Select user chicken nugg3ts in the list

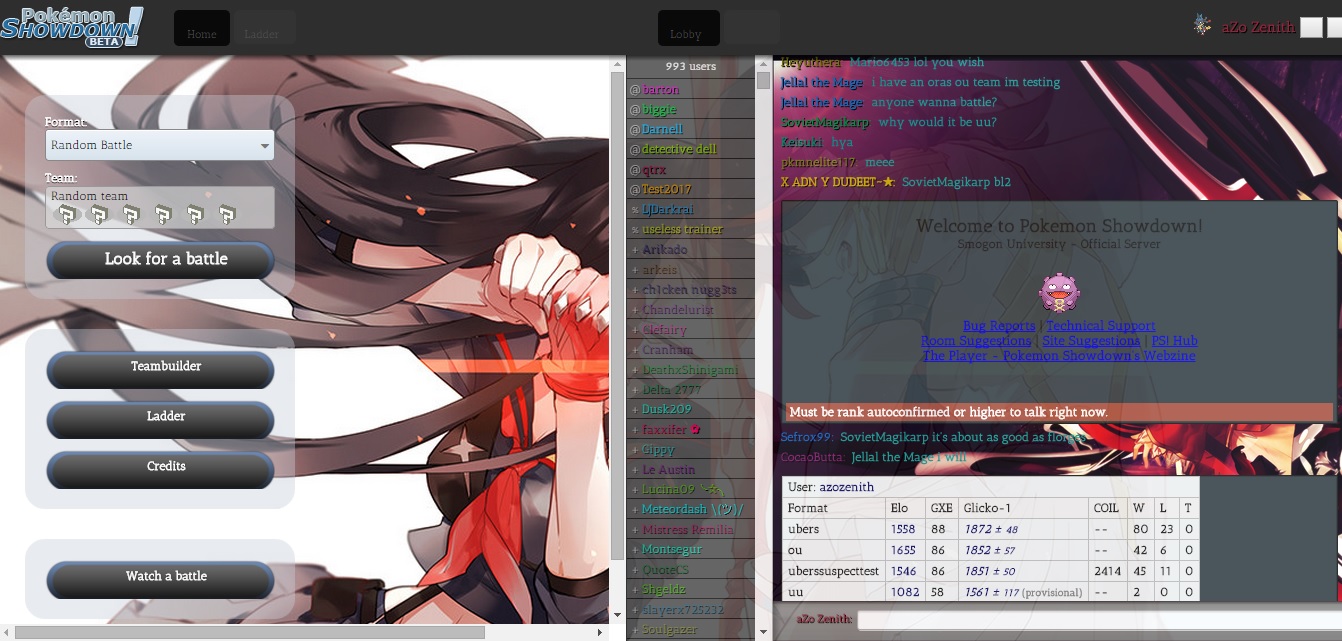click(x=691, y=290)
